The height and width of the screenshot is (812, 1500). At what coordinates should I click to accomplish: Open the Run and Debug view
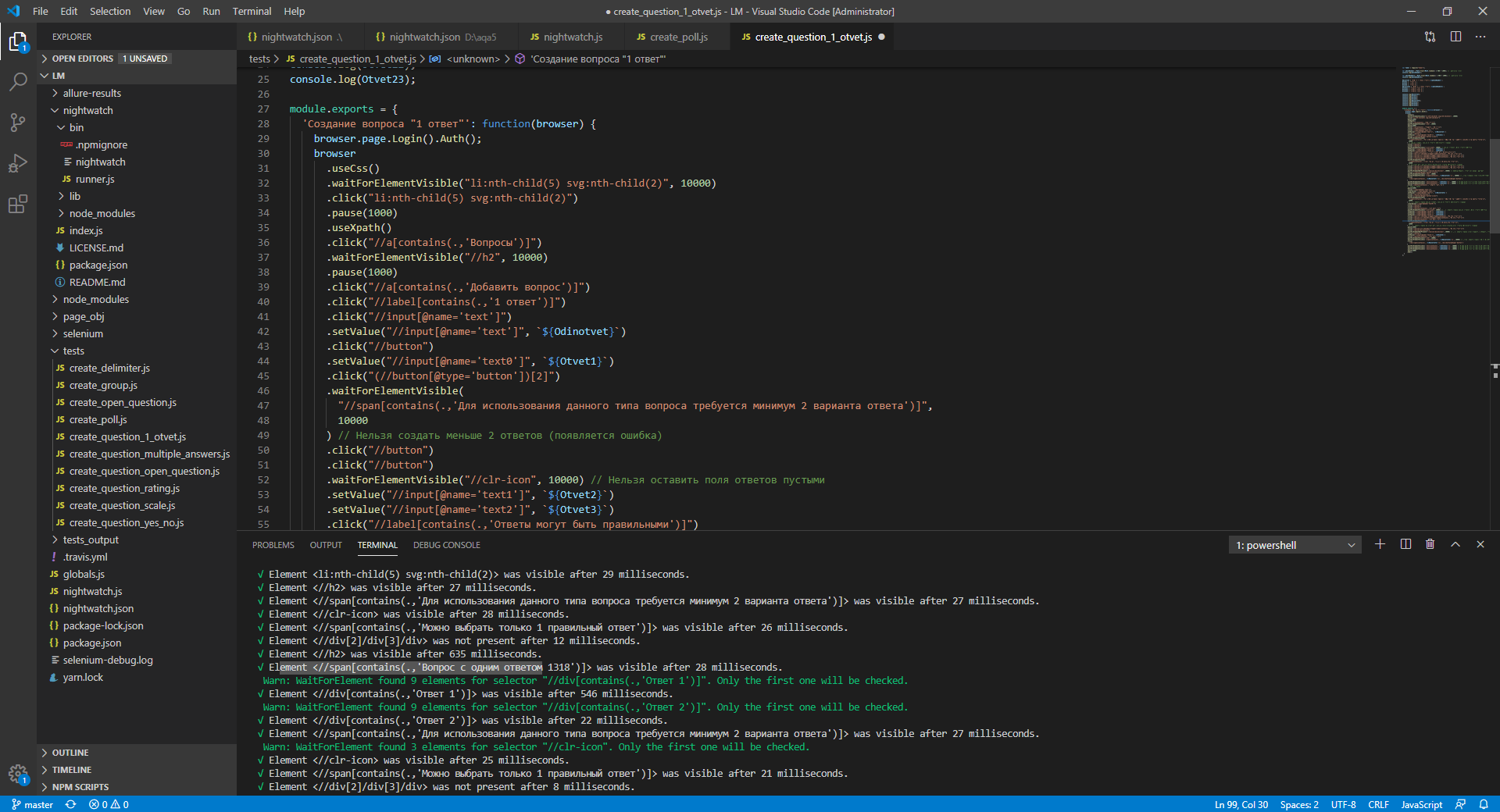pos(18,163)
